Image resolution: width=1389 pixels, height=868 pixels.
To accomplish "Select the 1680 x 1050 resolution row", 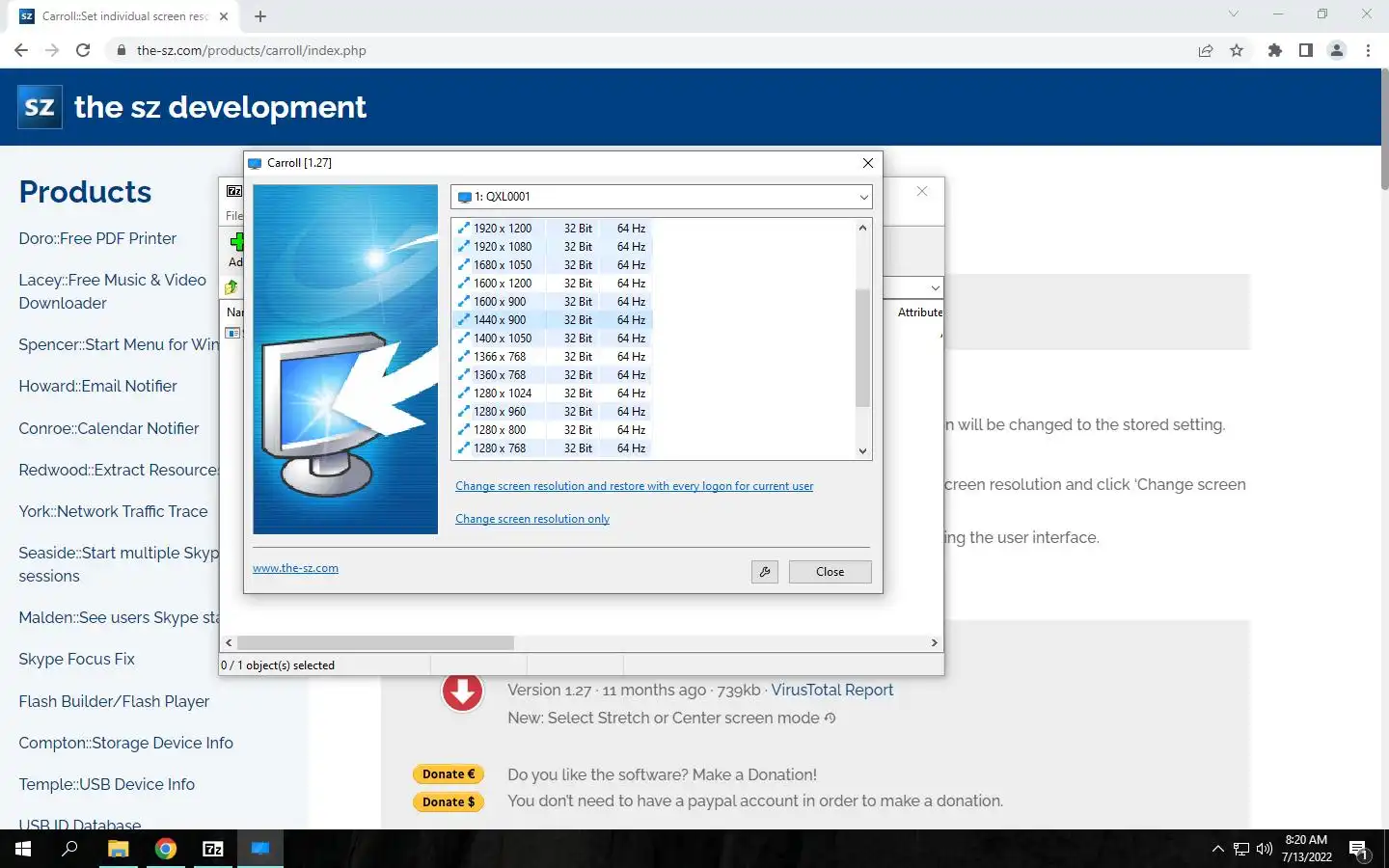I will (554, 265).
